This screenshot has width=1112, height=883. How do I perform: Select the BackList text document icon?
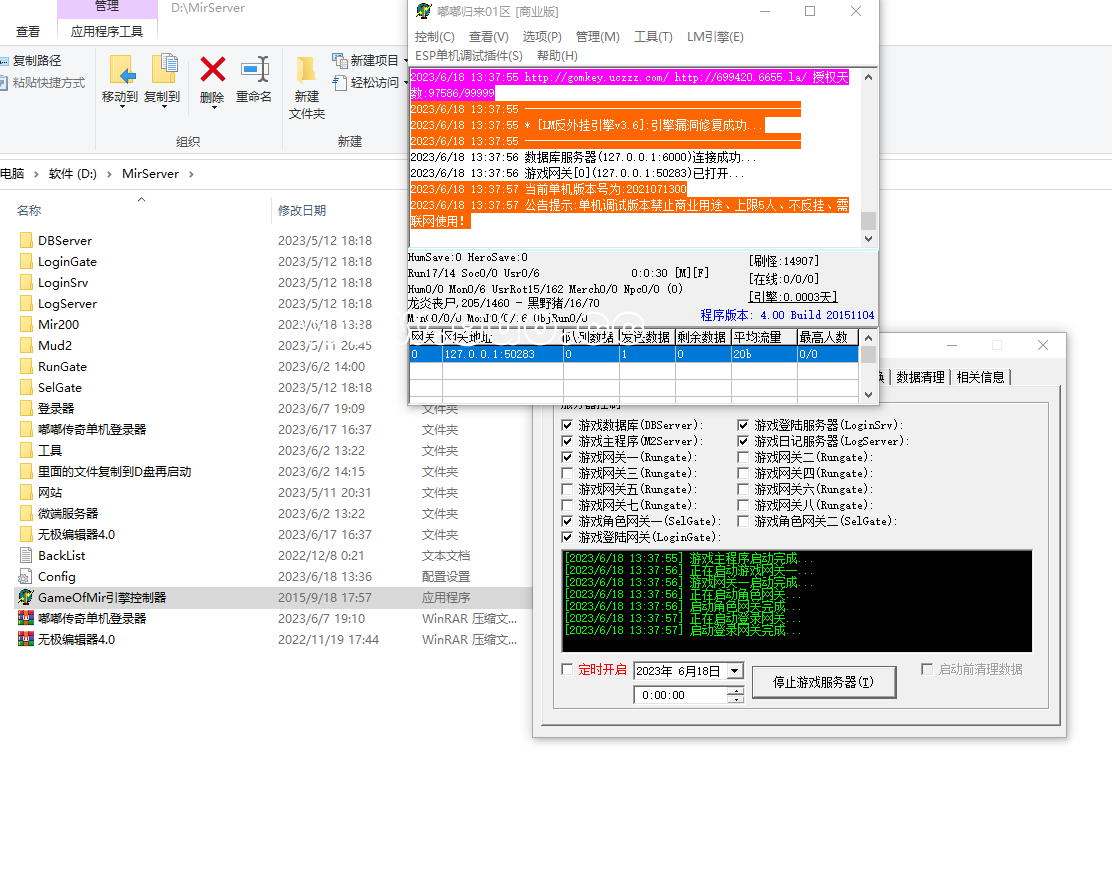[x=26, y=555]
